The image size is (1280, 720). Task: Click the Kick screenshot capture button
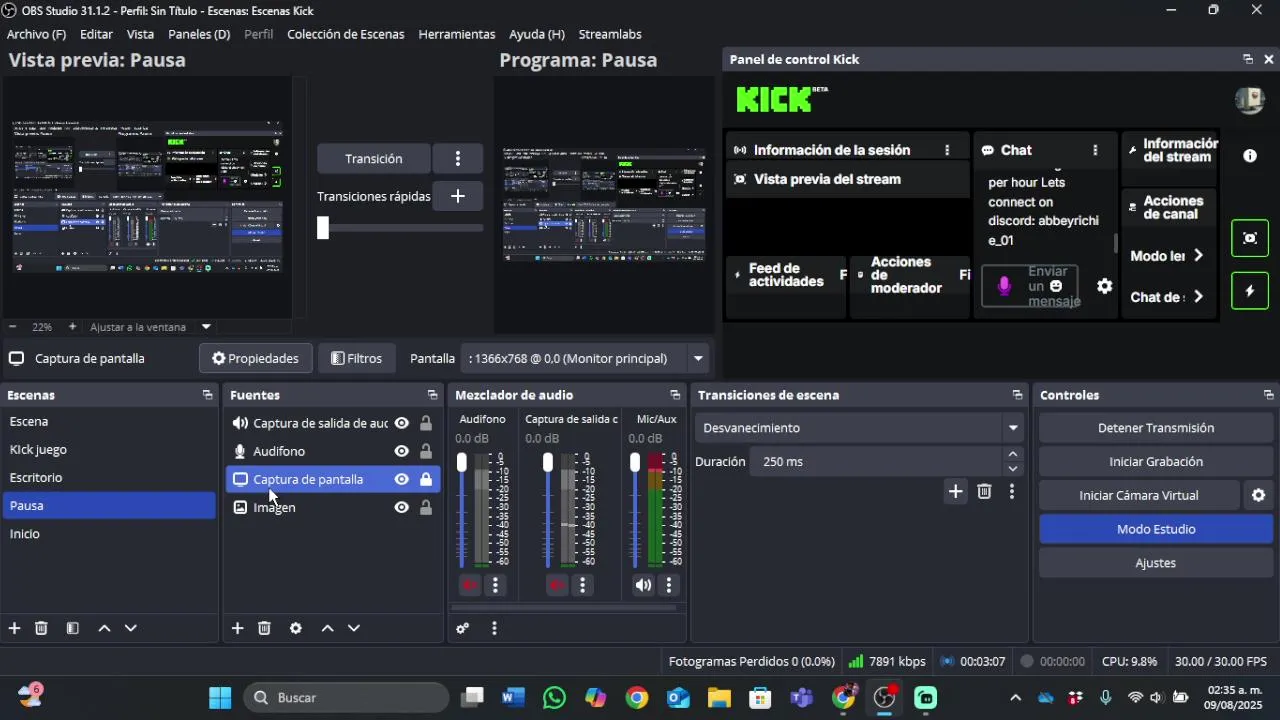click(x=1250, y=238)
